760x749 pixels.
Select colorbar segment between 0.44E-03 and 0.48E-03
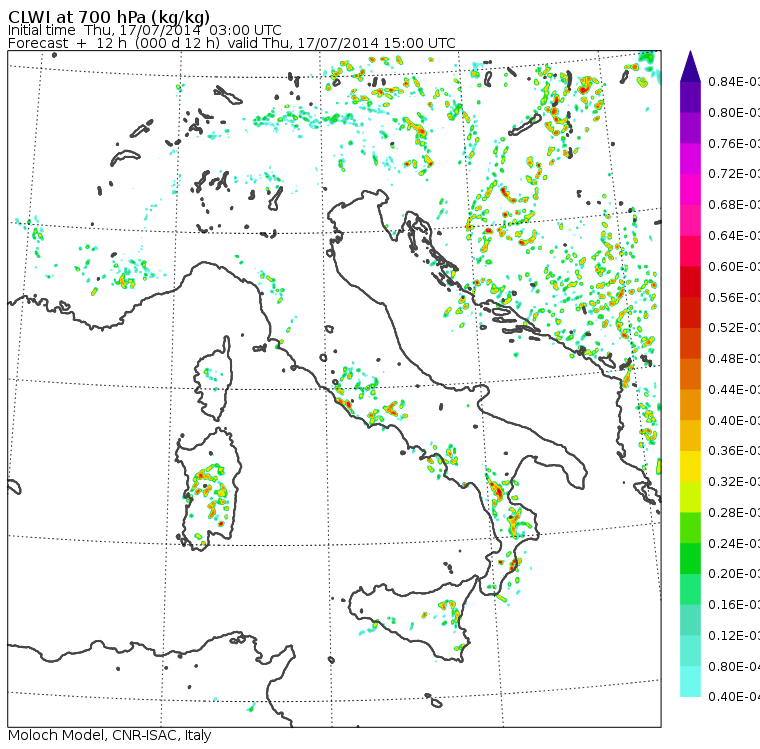click(691, 374)
